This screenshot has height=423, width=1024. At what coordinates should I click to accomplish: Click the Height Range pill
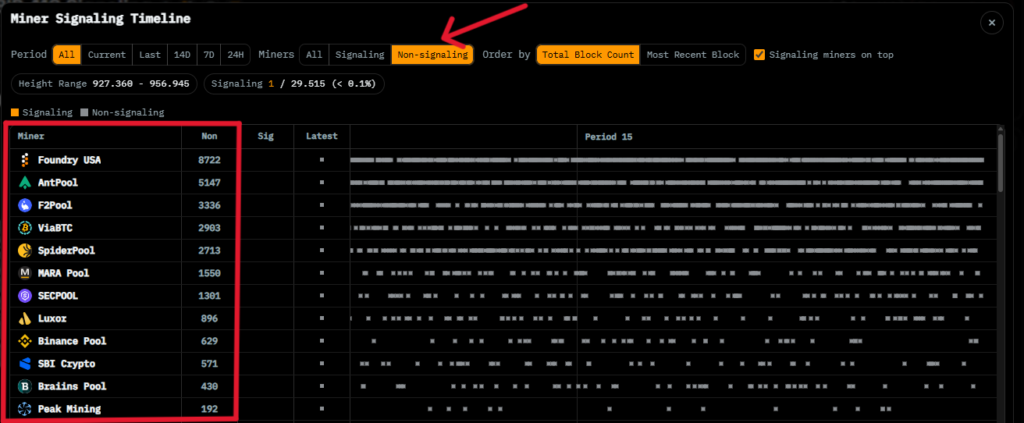tap(104, 84)
